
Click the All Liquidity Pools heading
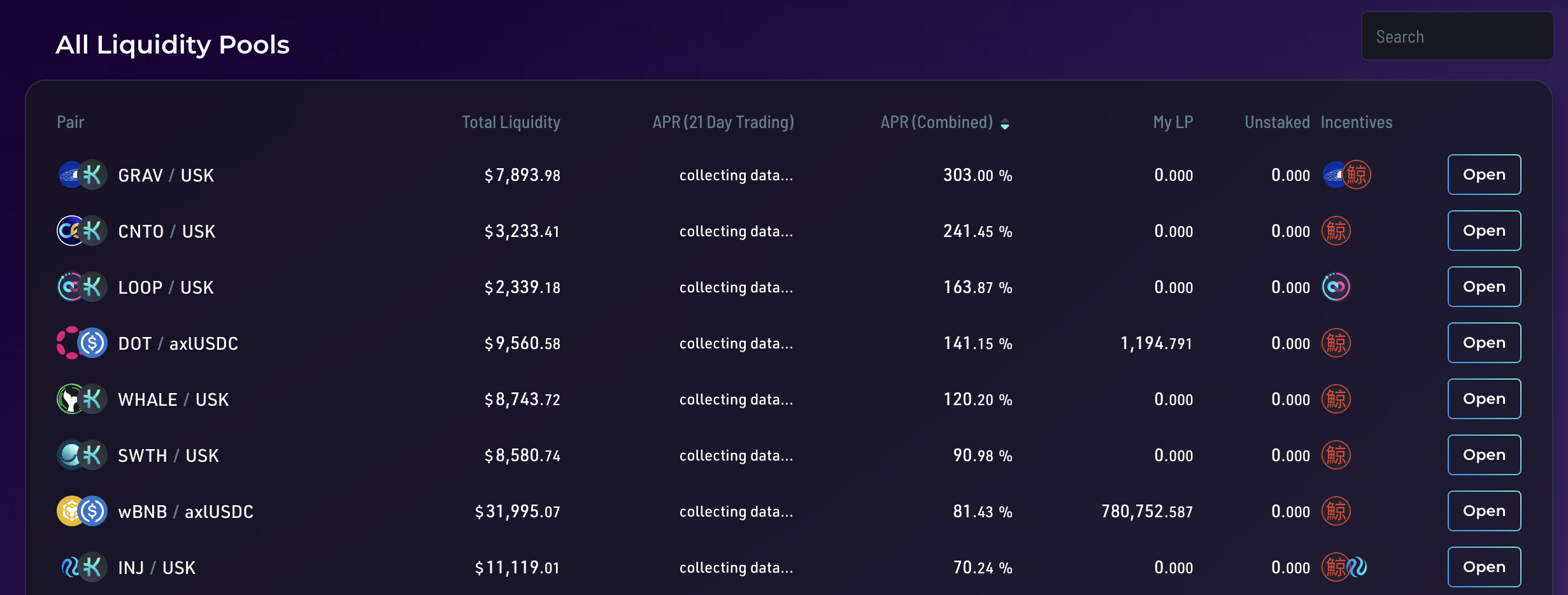(x=173, y=45)
